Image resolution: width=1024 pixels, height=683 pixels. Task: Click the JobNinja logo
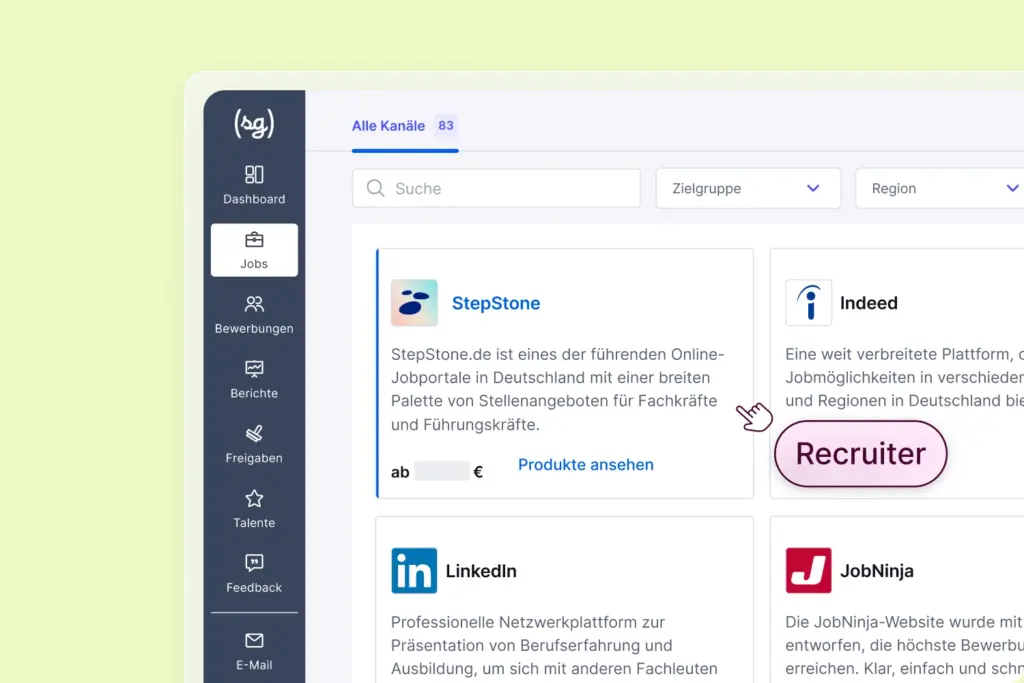[x=808, y=570]
